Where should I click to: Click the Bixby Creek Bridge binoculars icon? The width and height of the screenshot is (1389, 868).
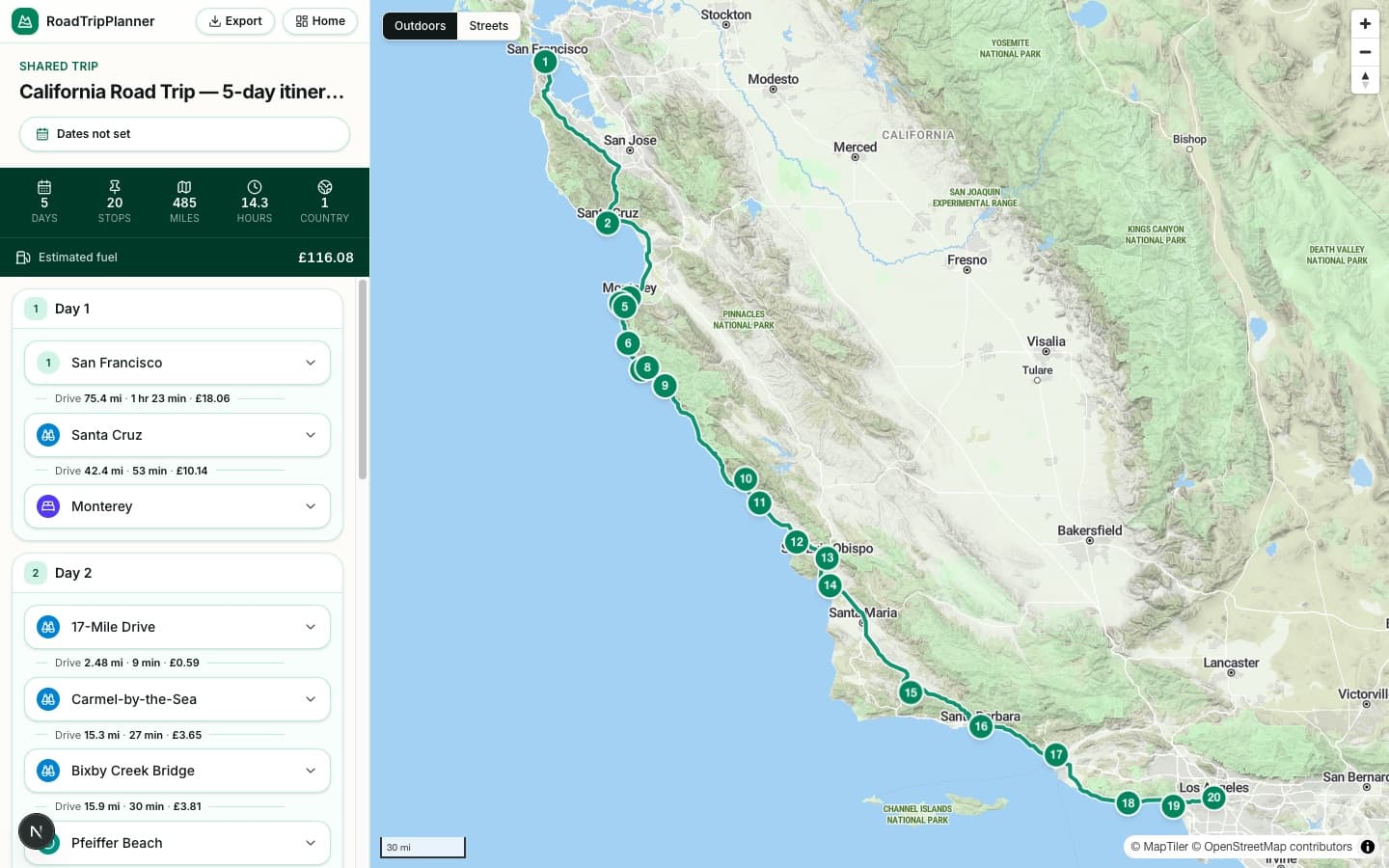click(x=48, y=771)
